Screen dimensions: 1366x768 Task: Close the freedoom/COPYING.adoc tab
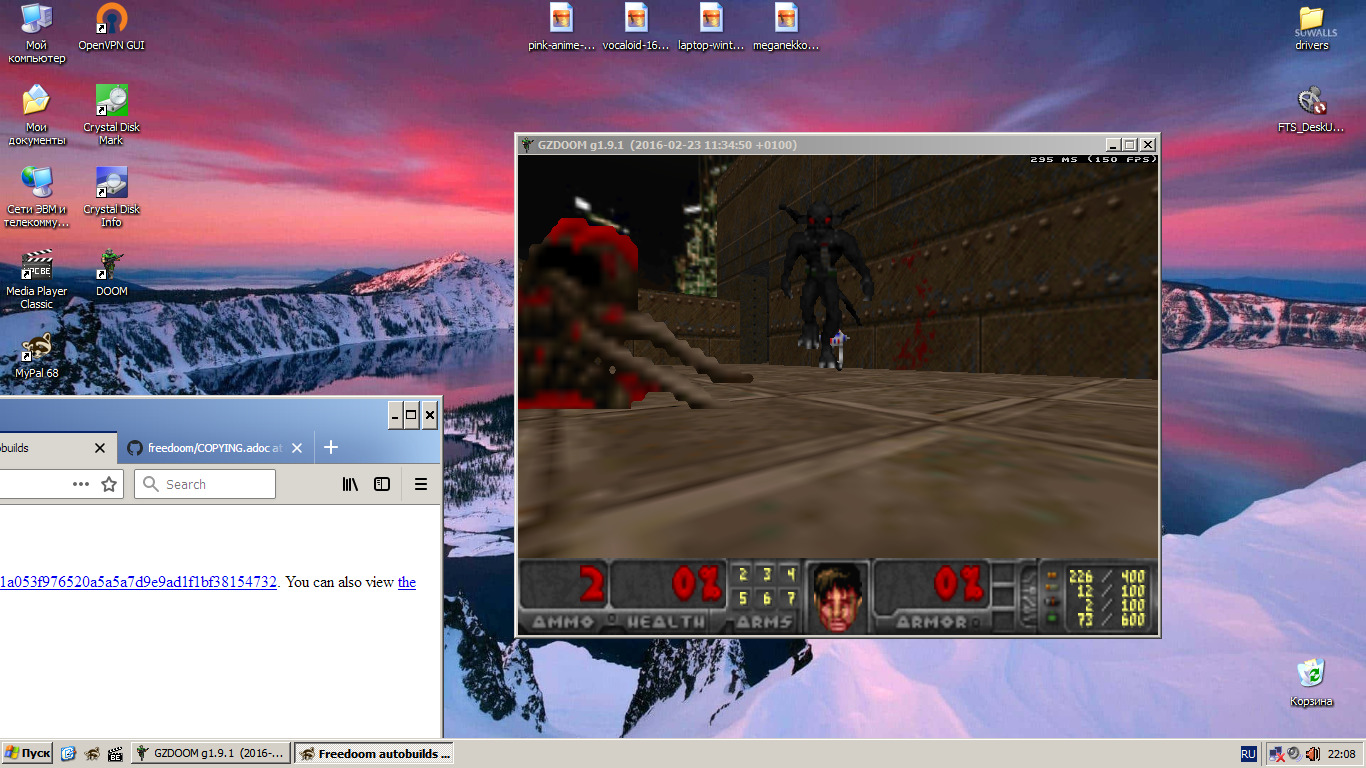click(297, 448)
